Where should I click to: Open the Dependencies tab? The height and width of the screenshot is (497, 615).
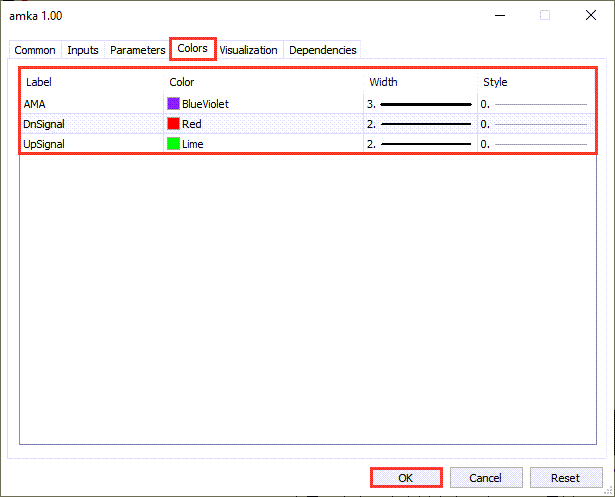click(322, 50)
